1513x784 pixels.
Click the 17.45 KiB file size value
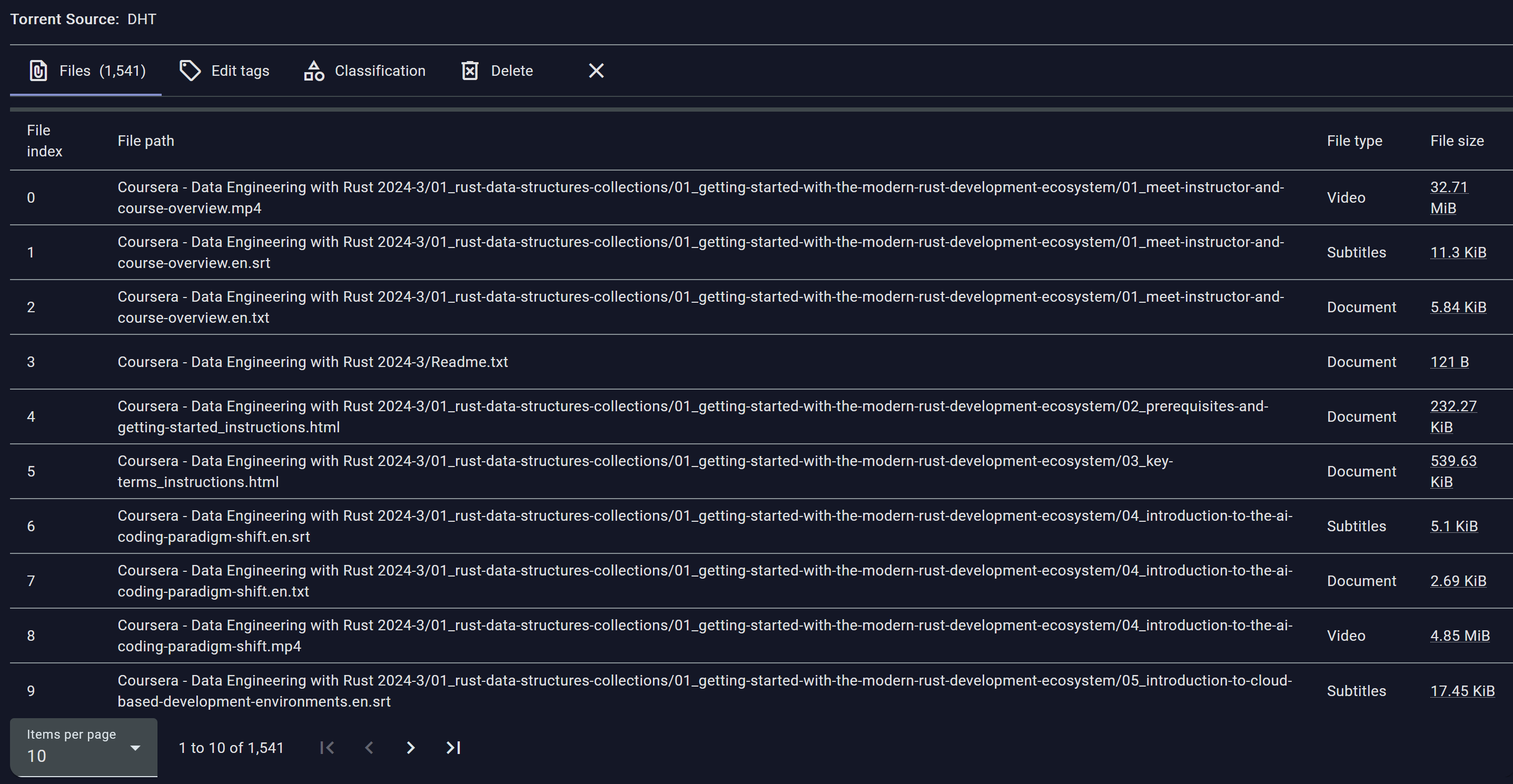click(x=1462, y=691)
